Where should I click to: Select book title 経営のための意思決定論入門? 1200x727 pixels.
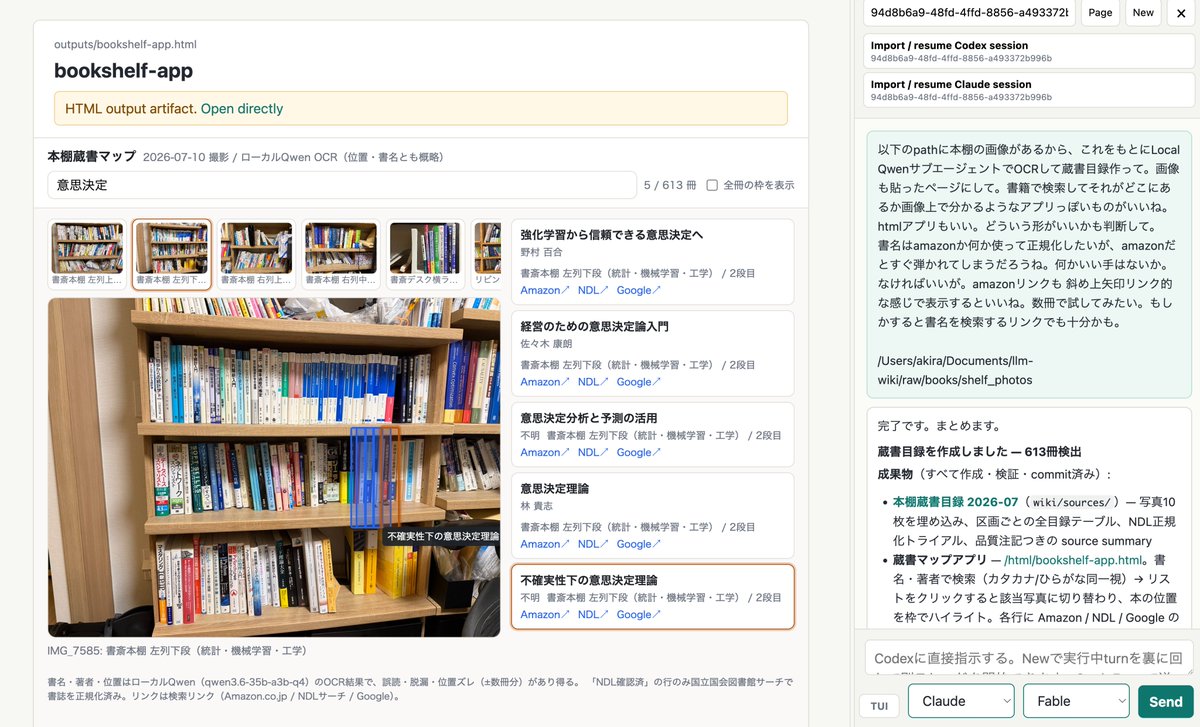click(594, 326)
